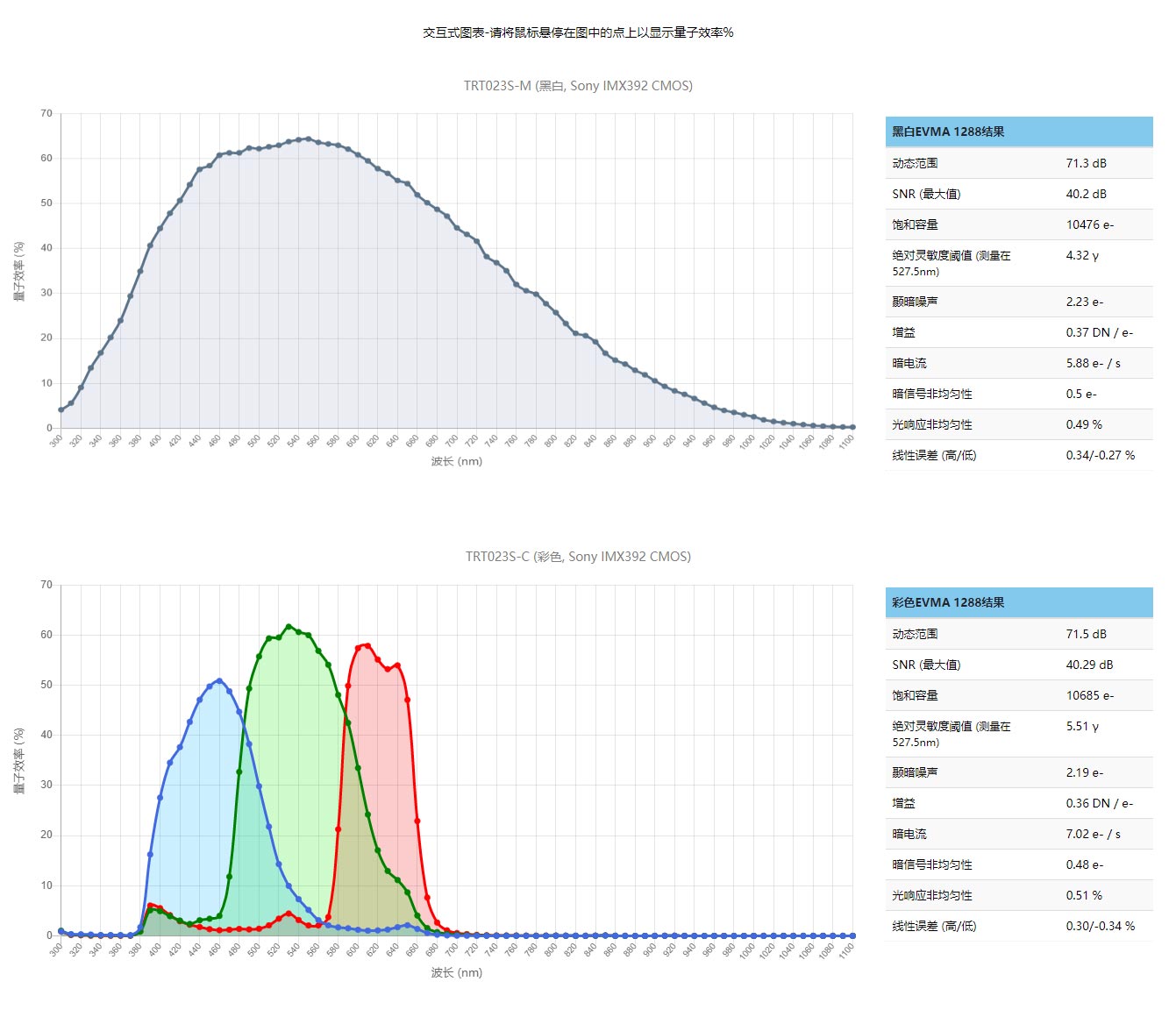Click the 7.02 e- / s dark current value
Image resolution: width=1176 pixels, height=1017 pixels.
coord(1093,834)
